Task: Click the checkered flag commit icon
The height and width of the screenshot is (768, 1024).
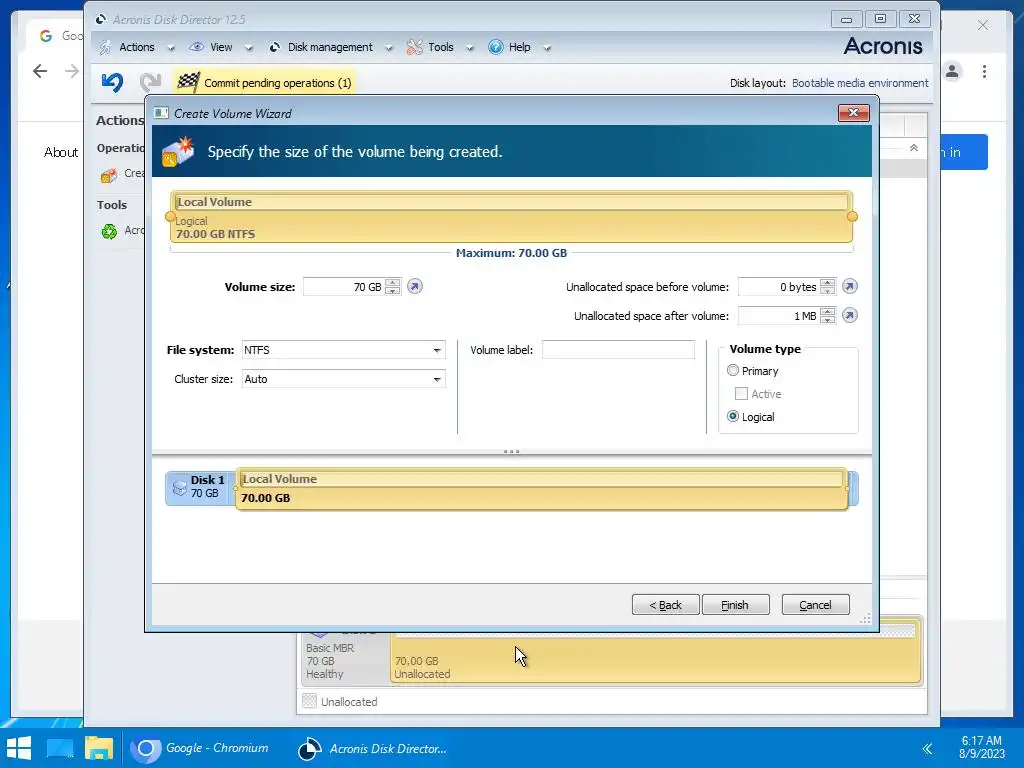Action: point(188,82)
